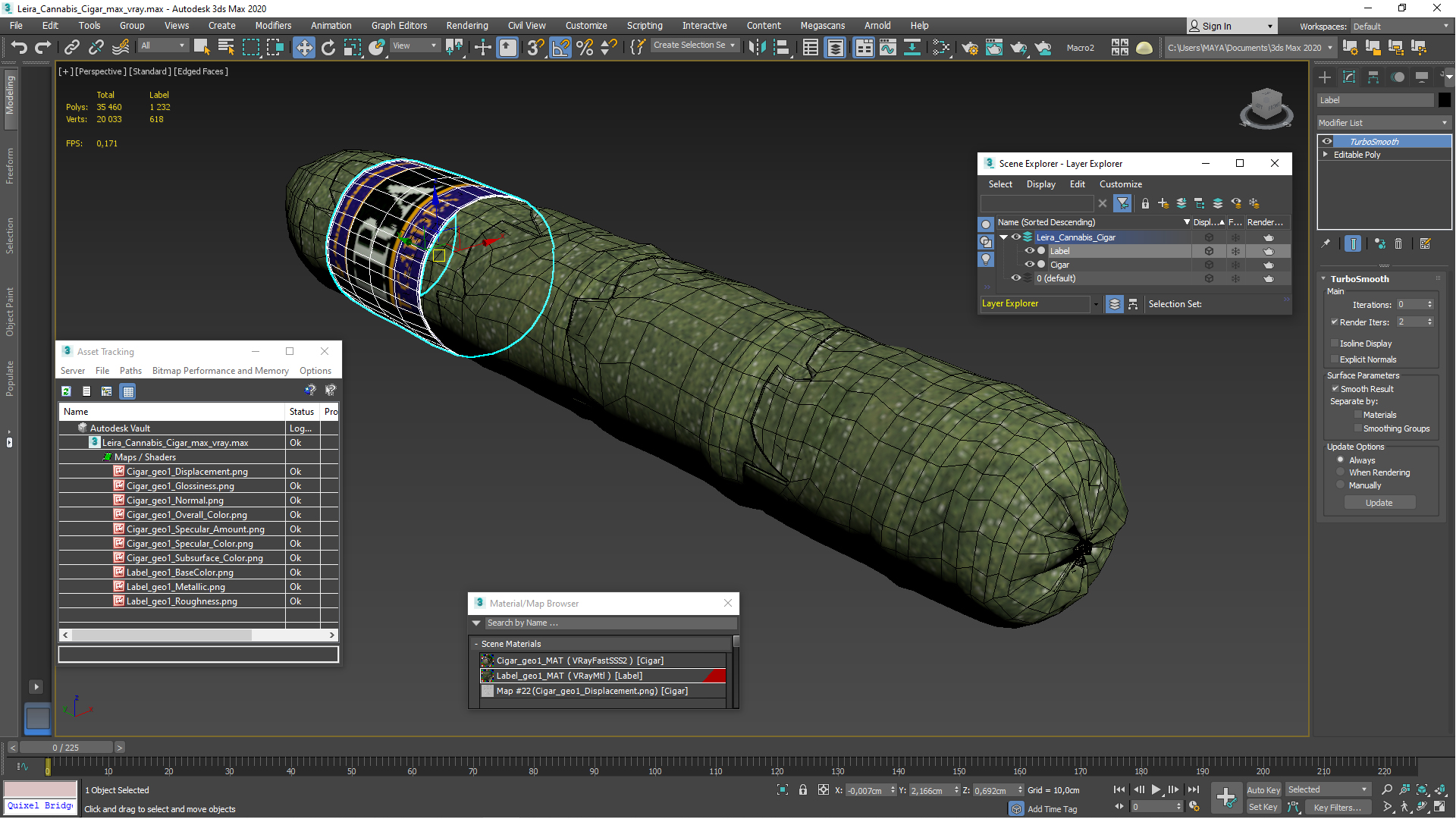Collapse the Leira_Cannabis_Cigar layer
Viewport: 1456px width, 819px height.
(x=1004, y=237)
